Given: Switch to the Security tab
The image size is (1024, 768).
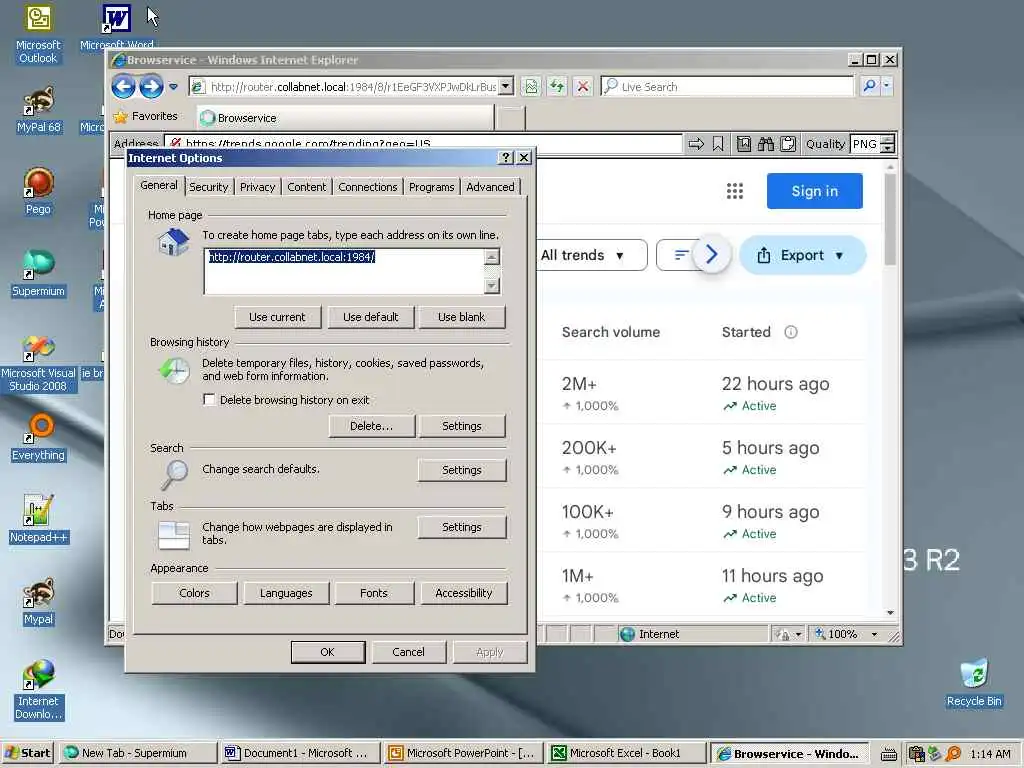Looking at the screenshot, I should pos(209,187).
